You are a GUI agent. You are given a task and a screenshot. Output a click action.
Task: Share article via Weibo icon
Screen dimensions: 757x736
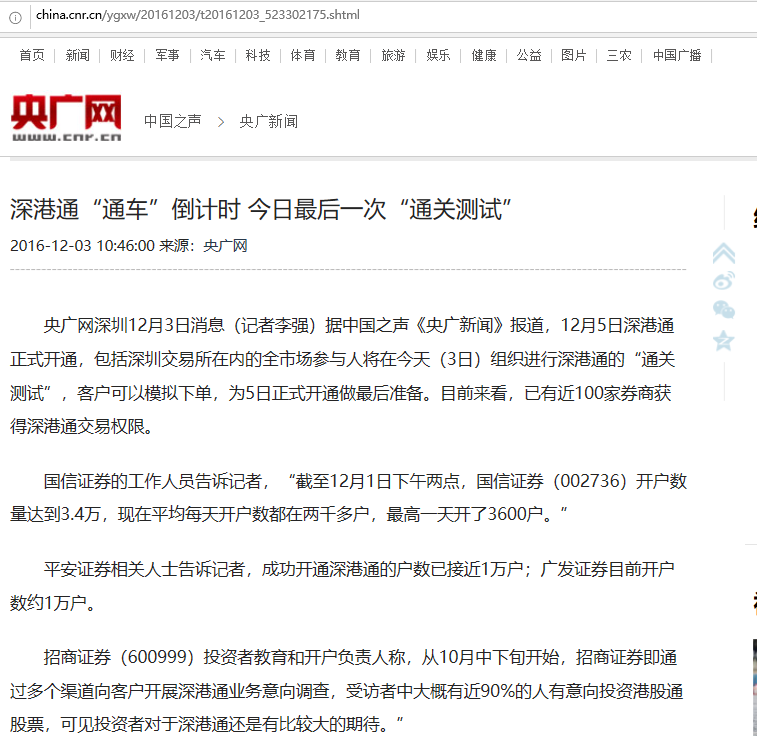tap(724, 280)
